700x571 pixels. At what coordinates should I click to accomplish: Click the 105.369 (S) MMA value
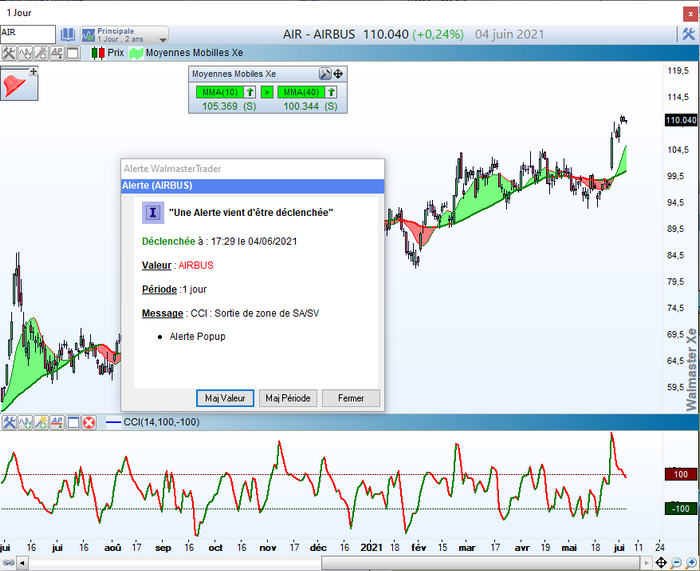[229, 107]
